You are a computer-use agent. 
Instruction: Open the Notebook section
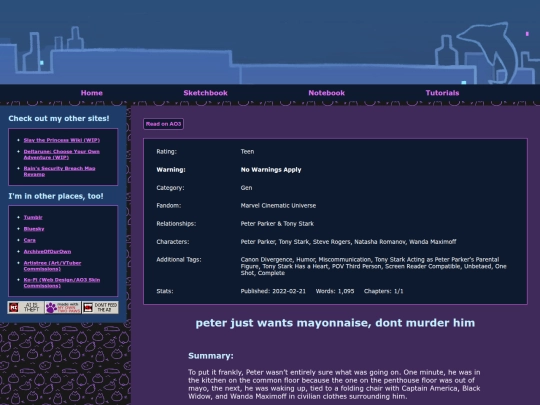tap(326, 93)
